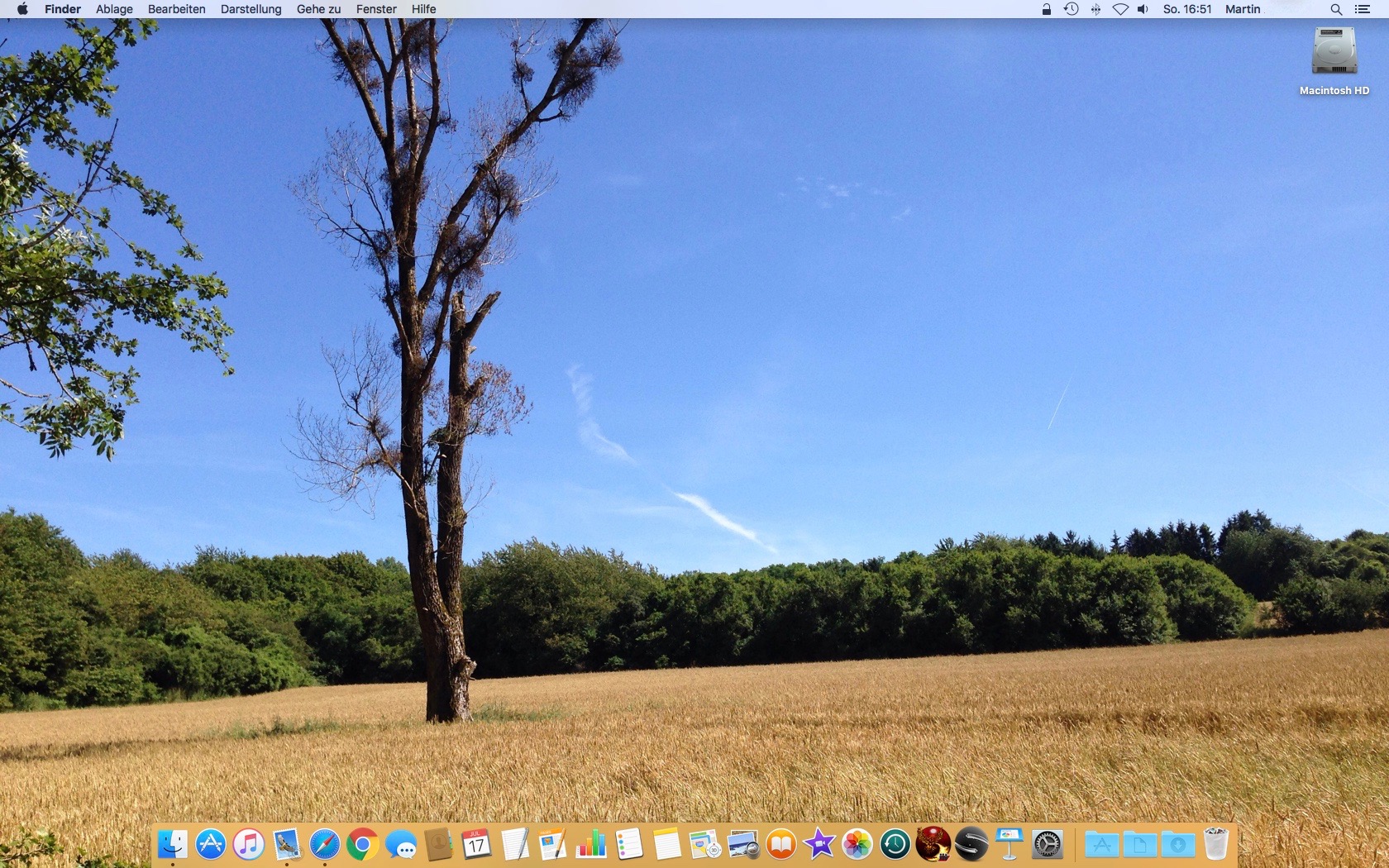Open the Photos app in Dock
Viewport: 1389px width, 868px height.
pos(857,844)
